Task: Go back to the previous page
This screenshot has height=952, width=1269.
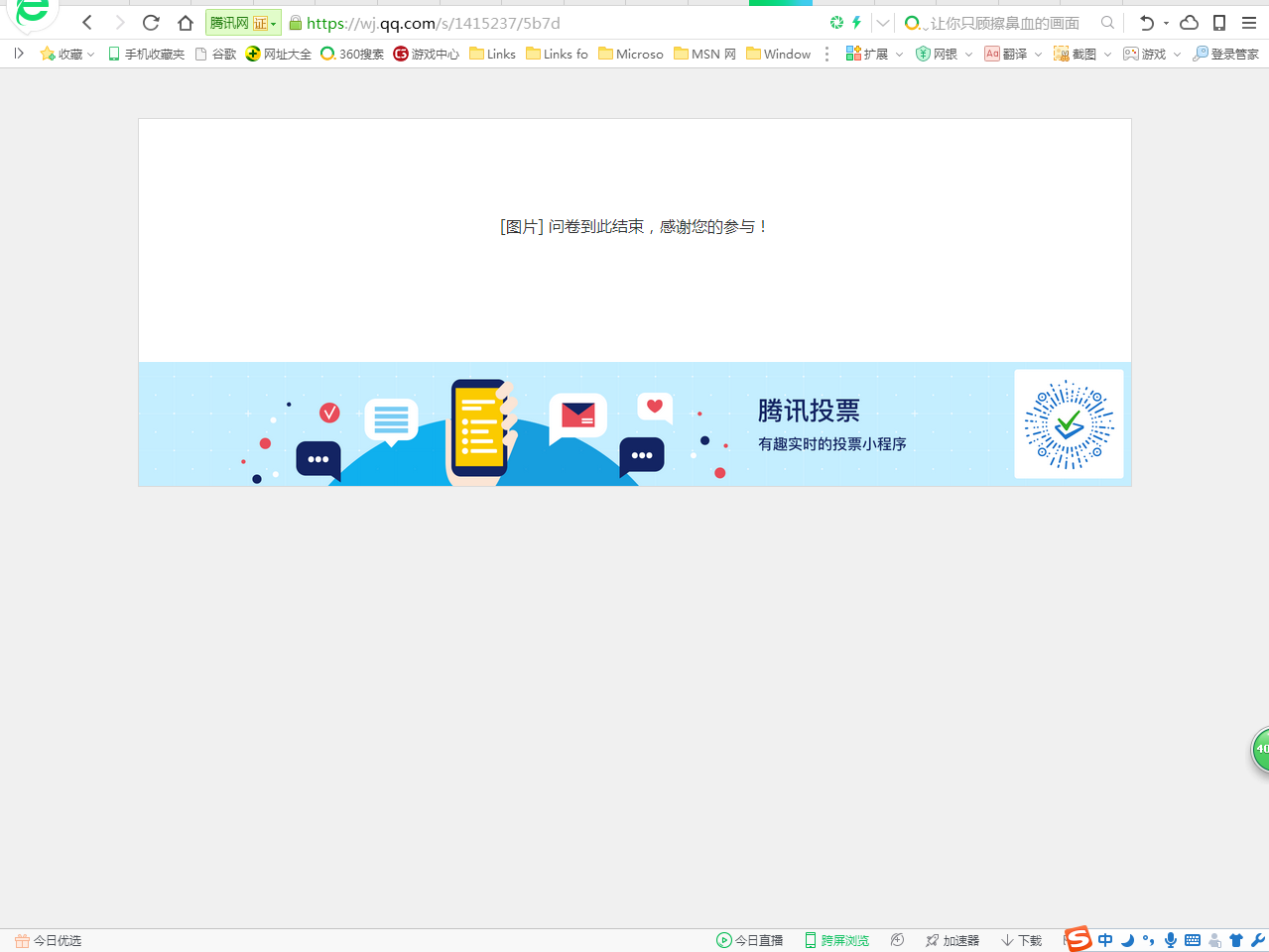Action: click(x=87, y=23)
